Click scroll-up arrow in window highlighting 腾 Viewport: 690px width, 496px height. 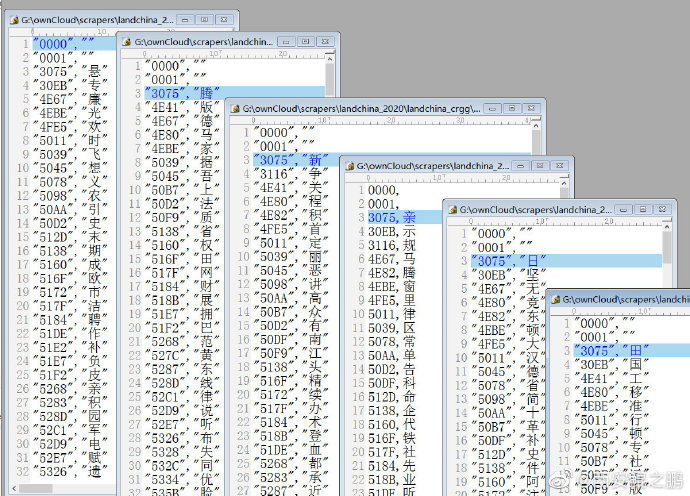pyautogui.click(x=330, y=58)
